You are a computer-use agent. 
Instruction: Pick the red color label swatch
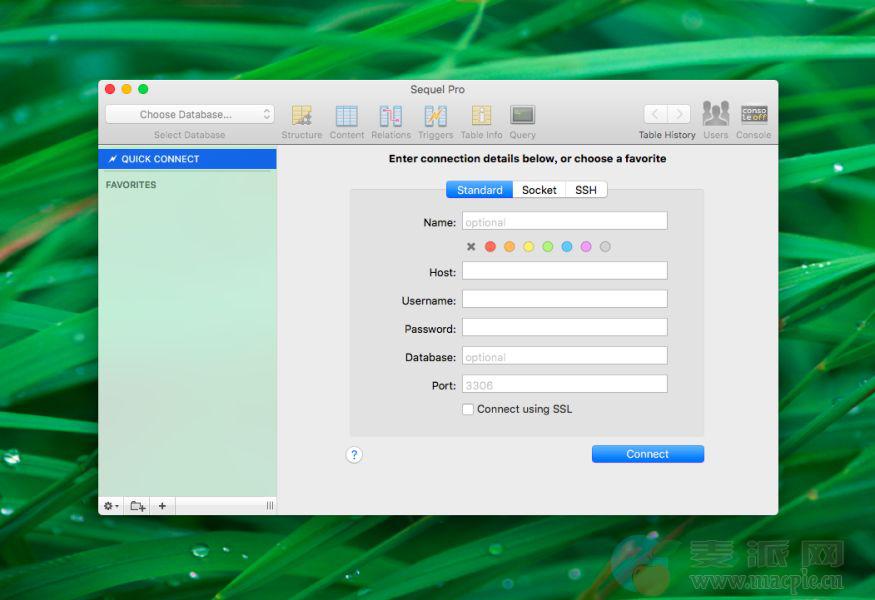[x=490, y=247]
